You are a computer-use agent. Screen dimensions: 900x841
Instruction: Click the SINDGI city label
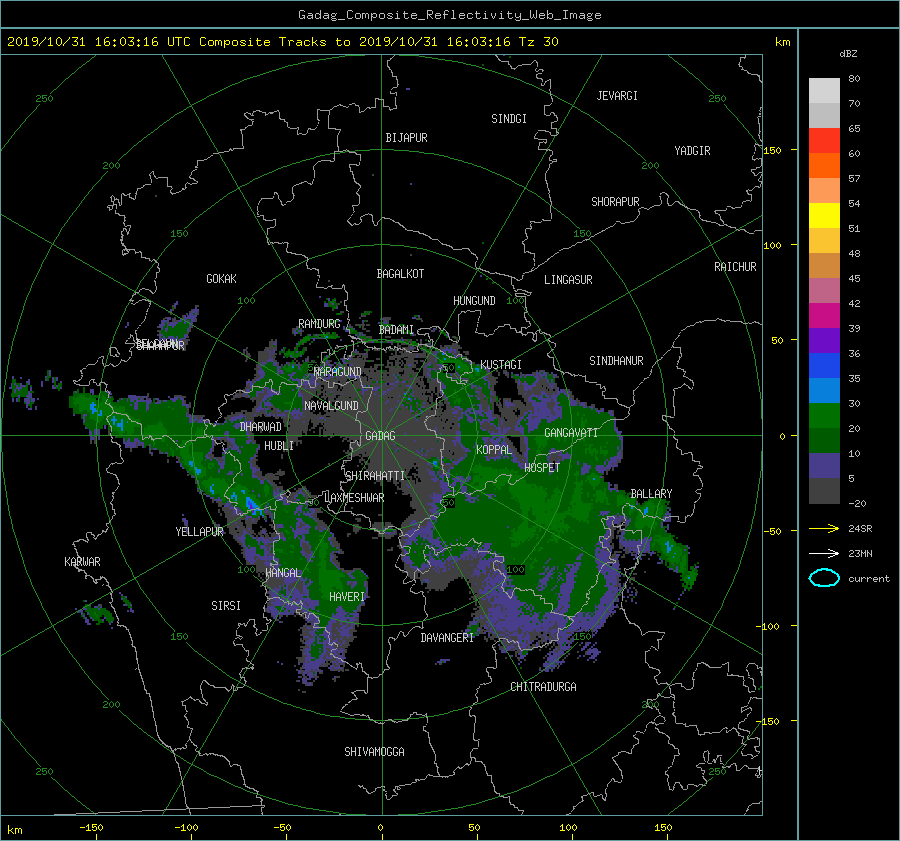[x=509, y=119]
